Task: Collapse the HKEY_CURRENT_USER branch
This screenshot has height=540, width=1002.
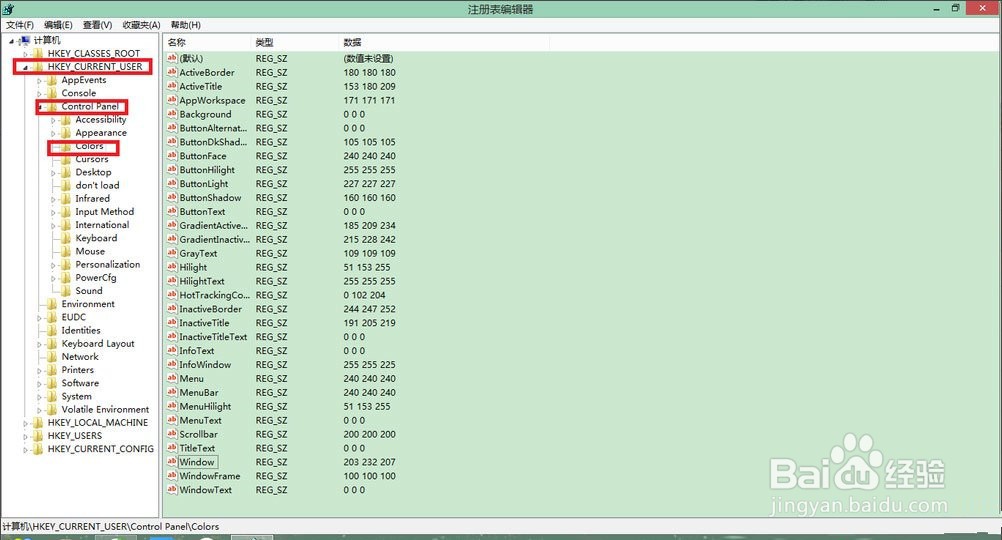Action: tap(26, 67)
